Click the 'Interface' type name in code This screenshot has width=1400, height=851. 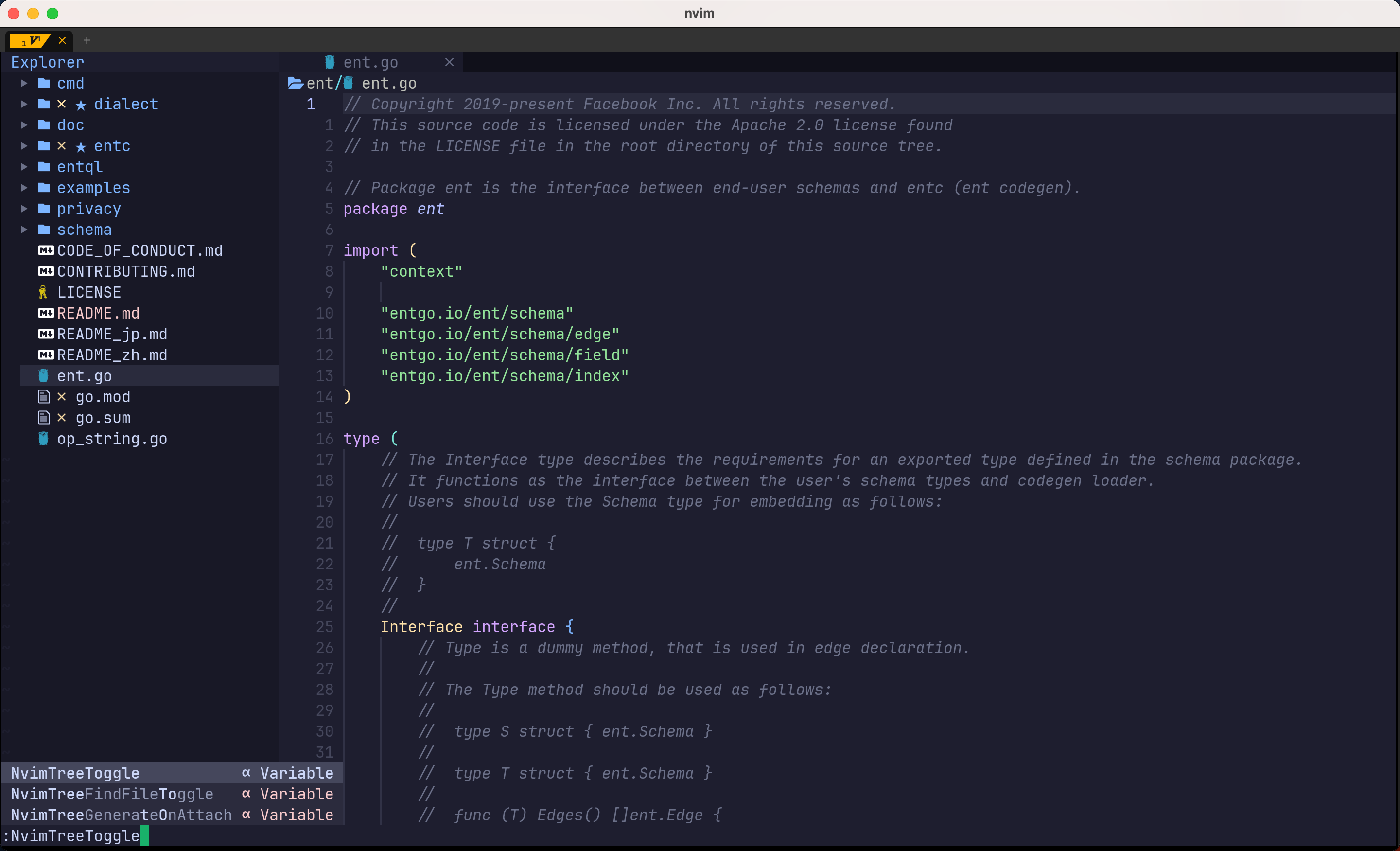[421, 626]
